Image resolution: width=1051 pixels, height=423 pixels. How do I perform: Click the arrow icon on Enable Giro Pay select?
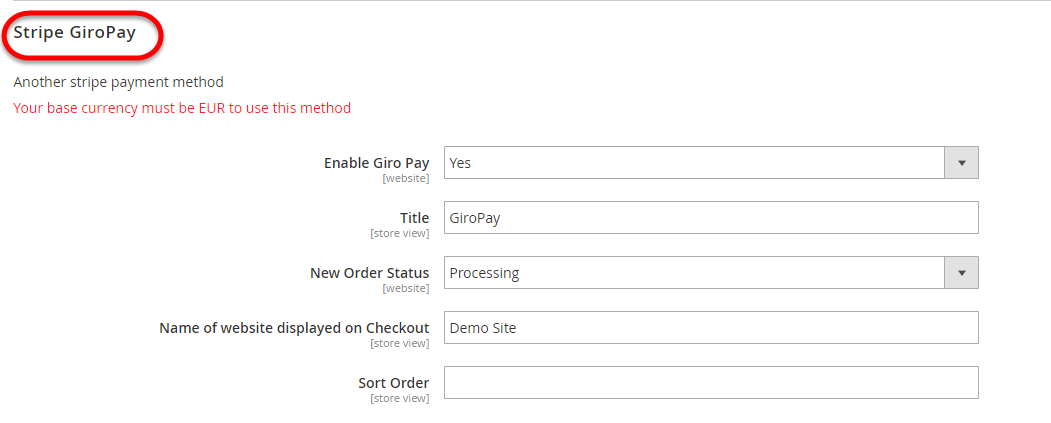961,163
